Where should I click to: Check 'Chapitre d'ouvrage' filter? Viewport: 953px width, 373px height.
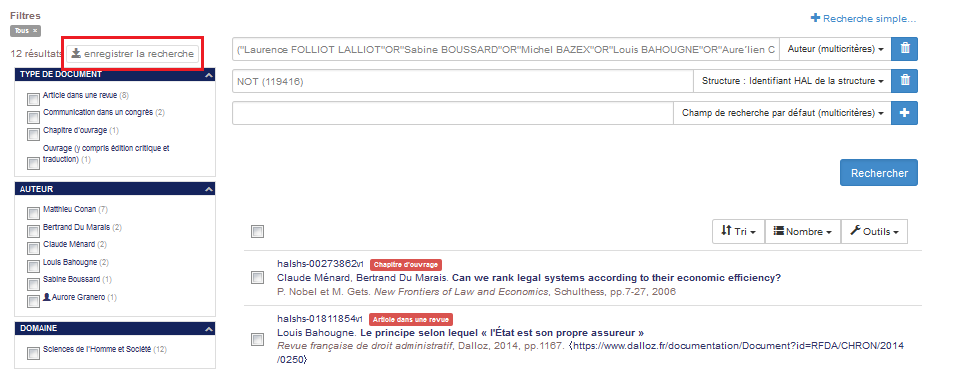(x=34, y=134)
